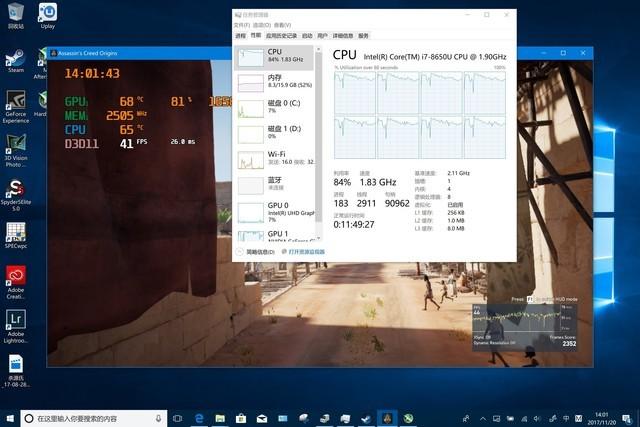Select Wi-Fi in the performance list
The width and height of the screenshot is (640, 427).
pos(272,159)
